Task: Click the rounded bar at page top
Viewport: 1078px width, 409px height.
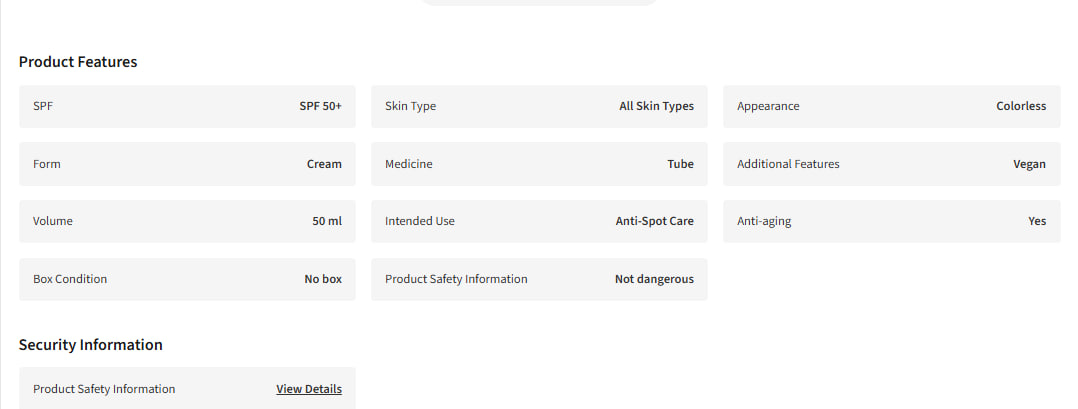Action: [x=539, y=2]
